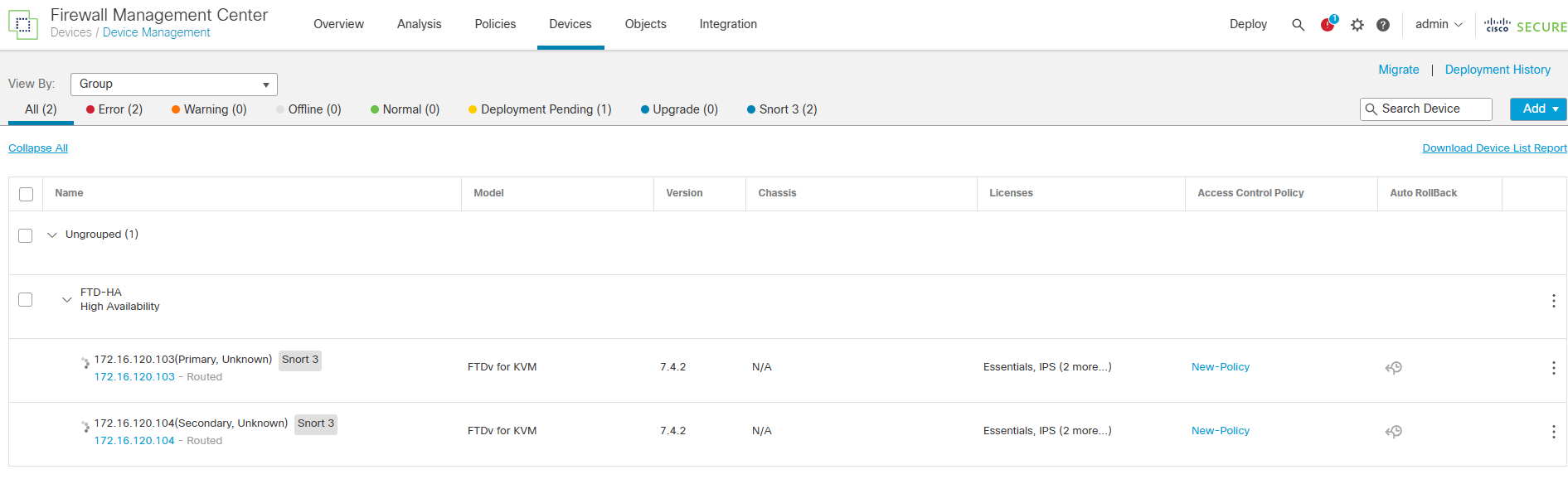Click the Chassis column header
1568x479 pixels.
[777, 193]
